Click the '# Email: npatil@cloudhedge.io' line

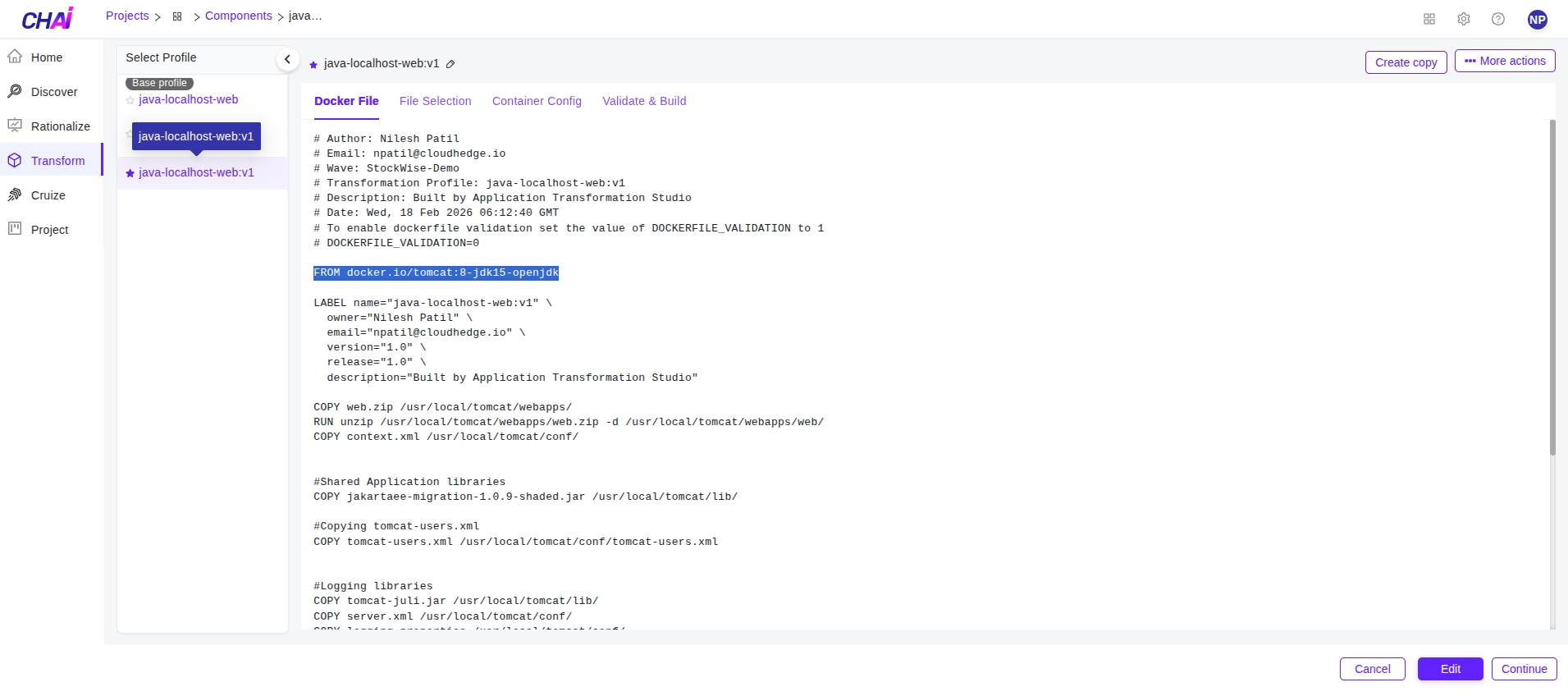click(409, 153)
